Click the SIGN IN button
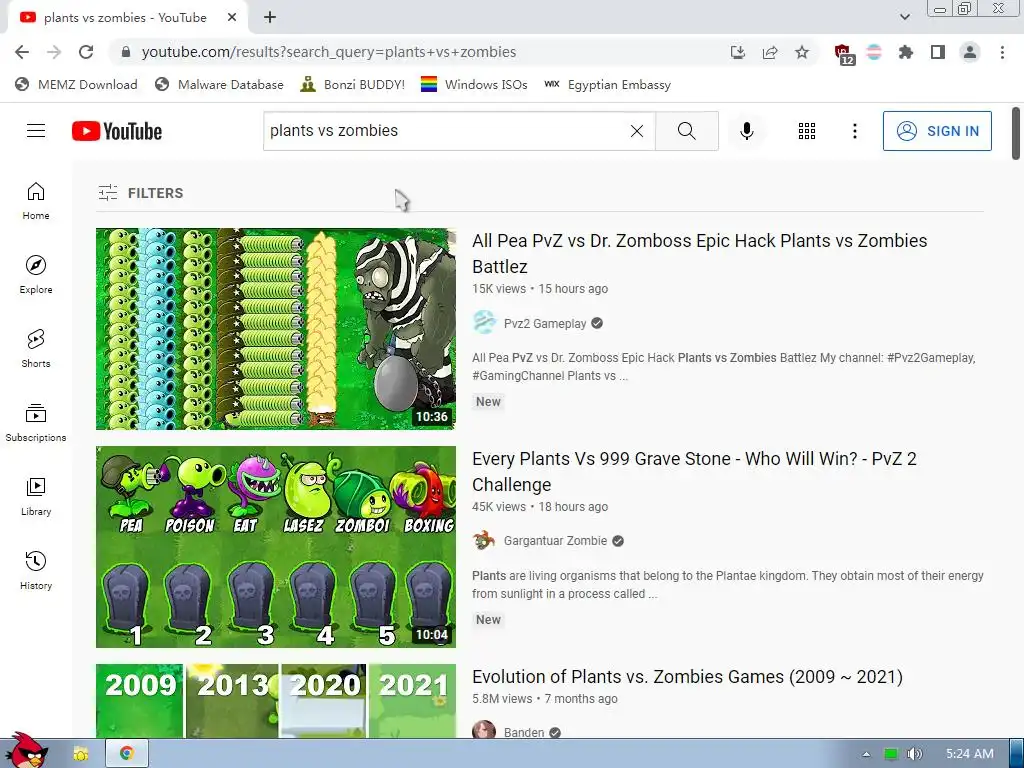This screenshot has width=1024, height=768. 937,131
